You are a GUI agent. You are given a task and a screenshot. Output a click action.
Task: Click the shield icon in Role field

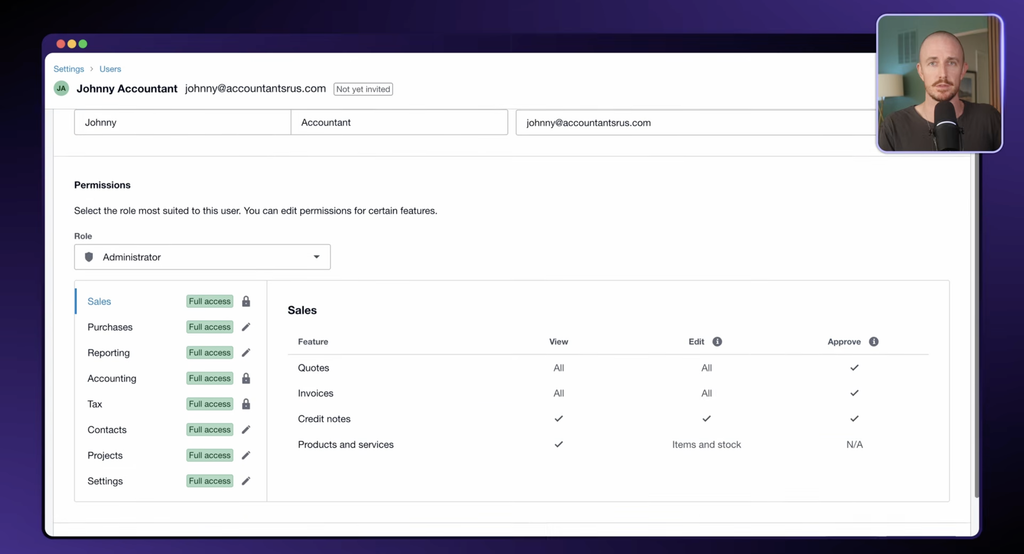pyautogui.click(x=89, y=257)
